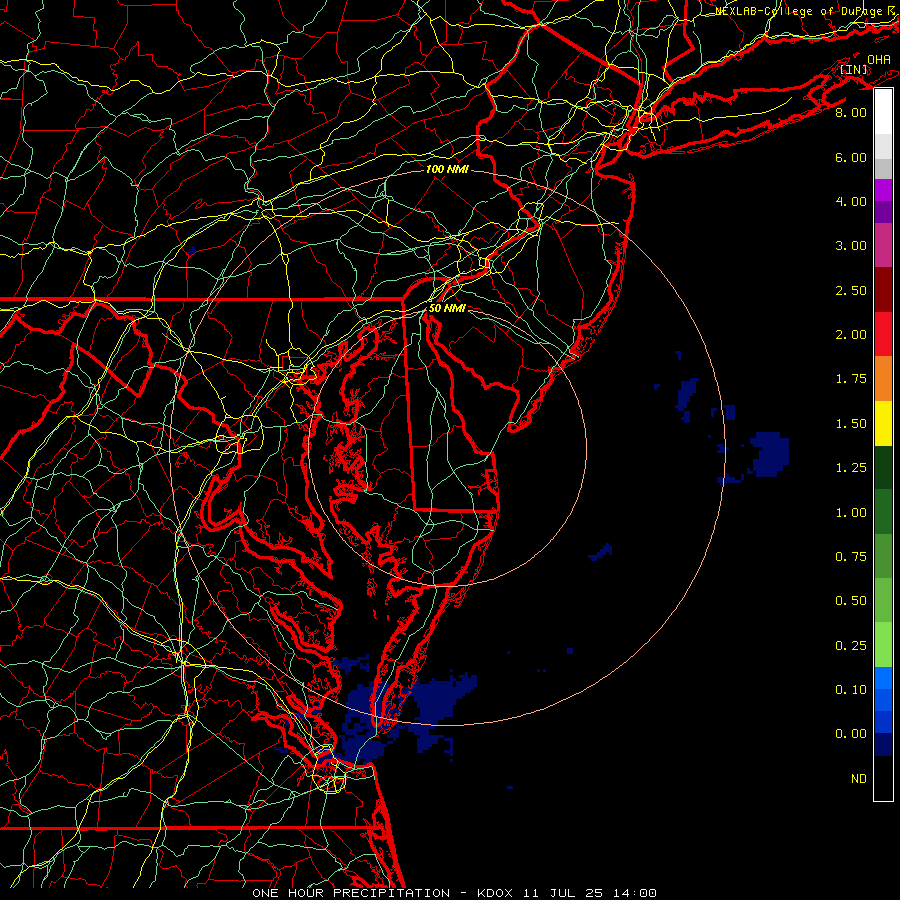This screenshot has width=900, height=900.
Task: Click the 1.25 legend value
Action: (x=851, y=468)
